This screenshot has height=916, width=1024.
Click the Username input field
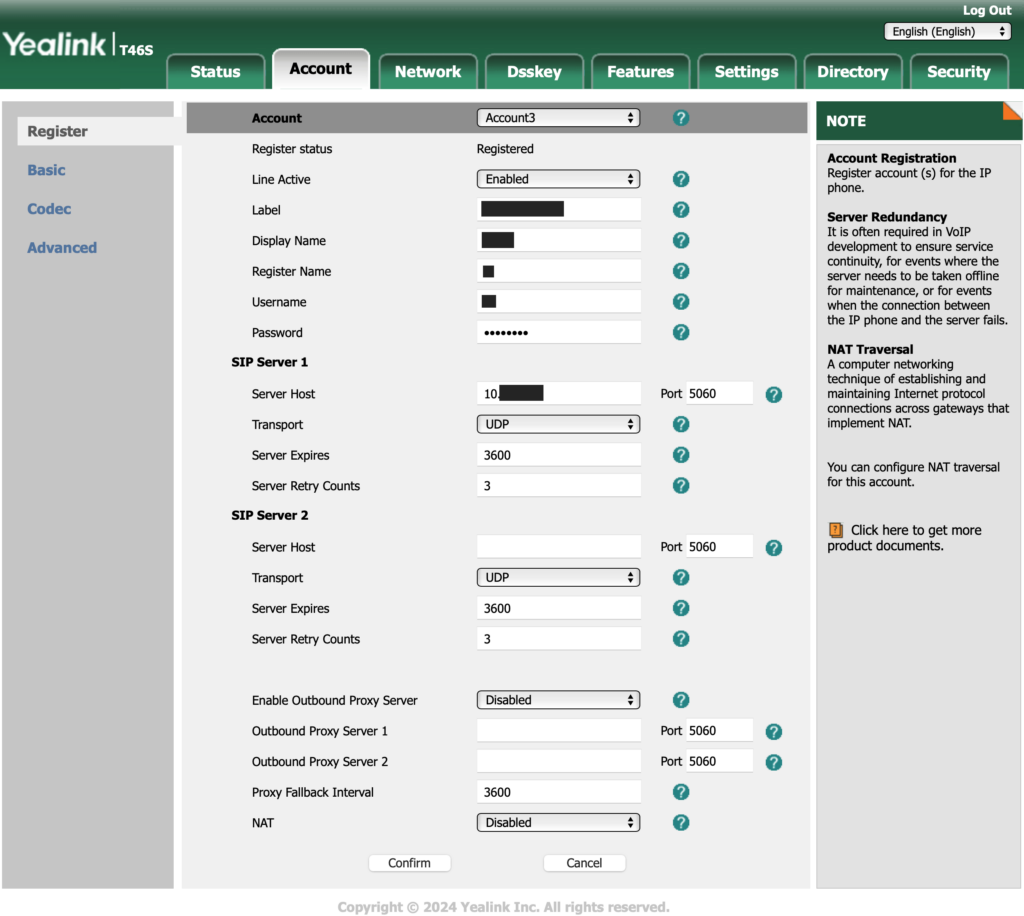[558, 302]
